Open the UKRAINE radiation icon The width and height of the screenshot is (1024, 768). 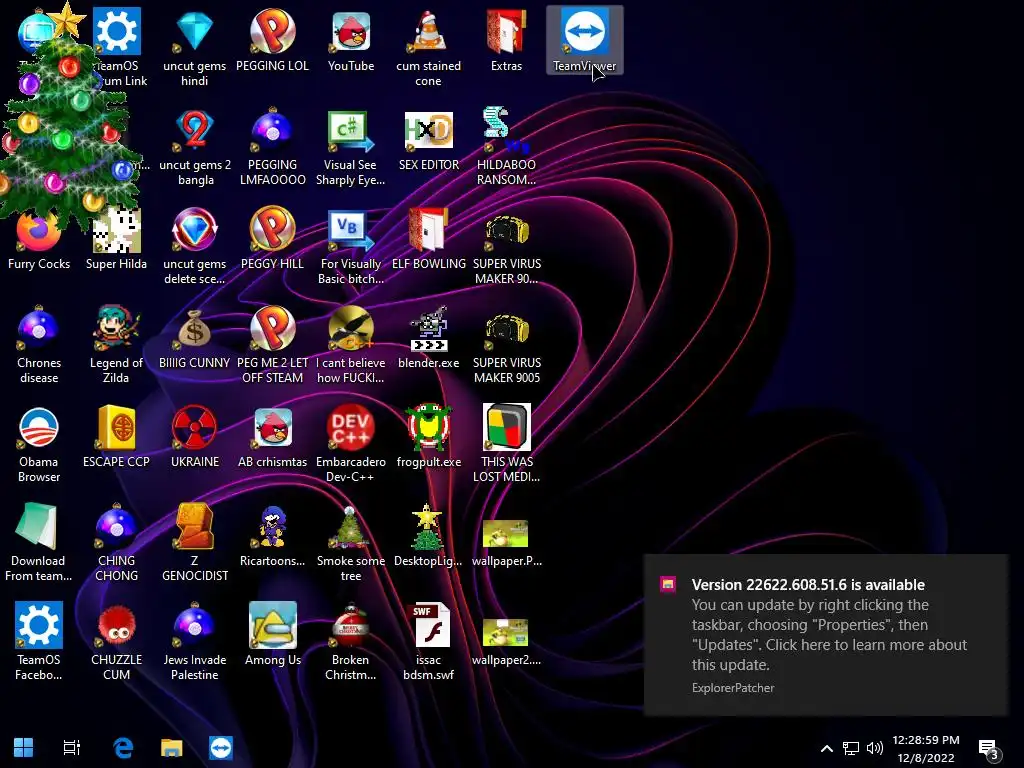(195, 436)
